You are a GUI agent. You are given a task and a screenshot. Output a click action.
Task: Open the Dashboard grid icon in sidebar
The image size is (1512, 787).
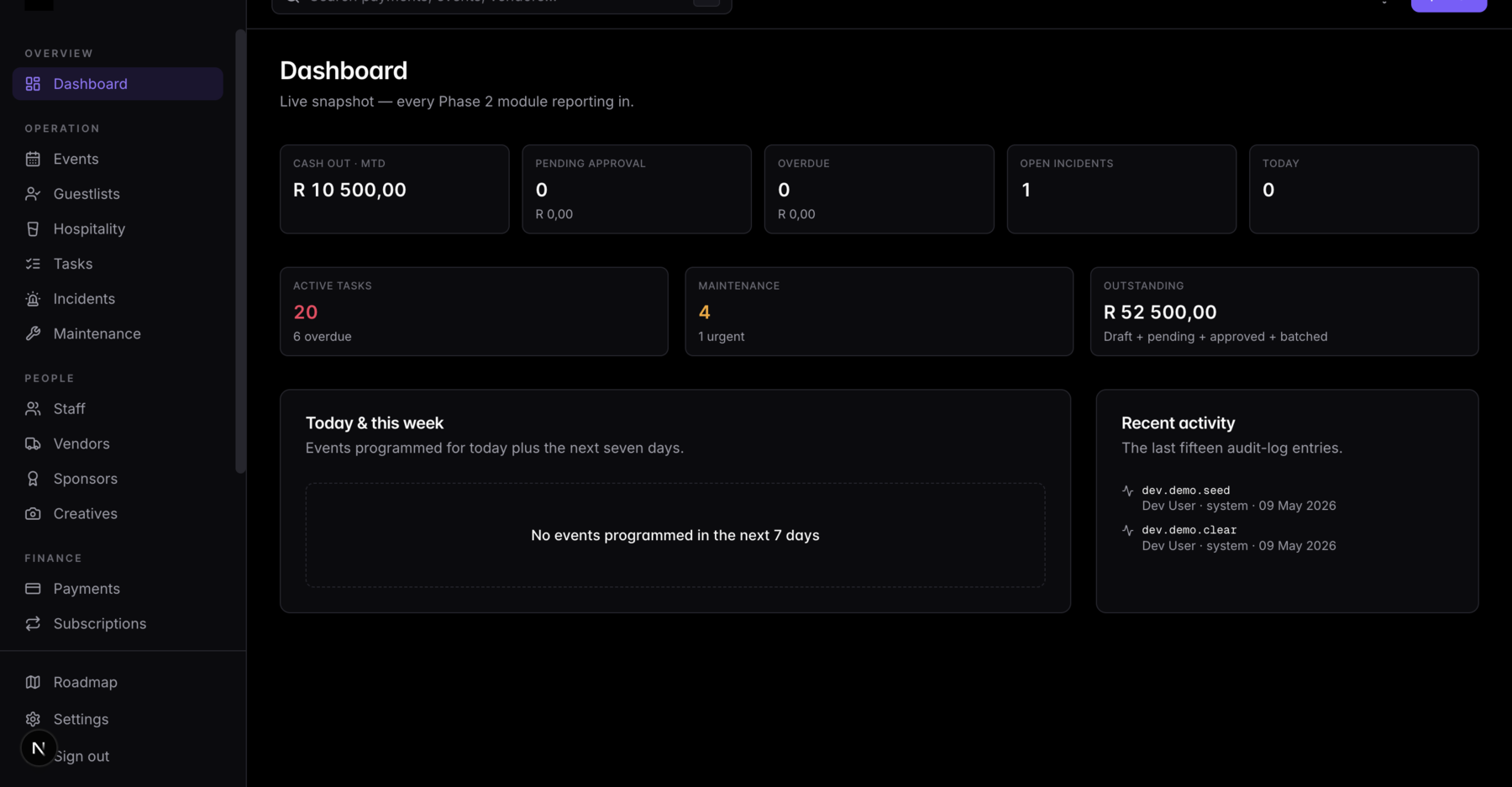coord(33,84)
